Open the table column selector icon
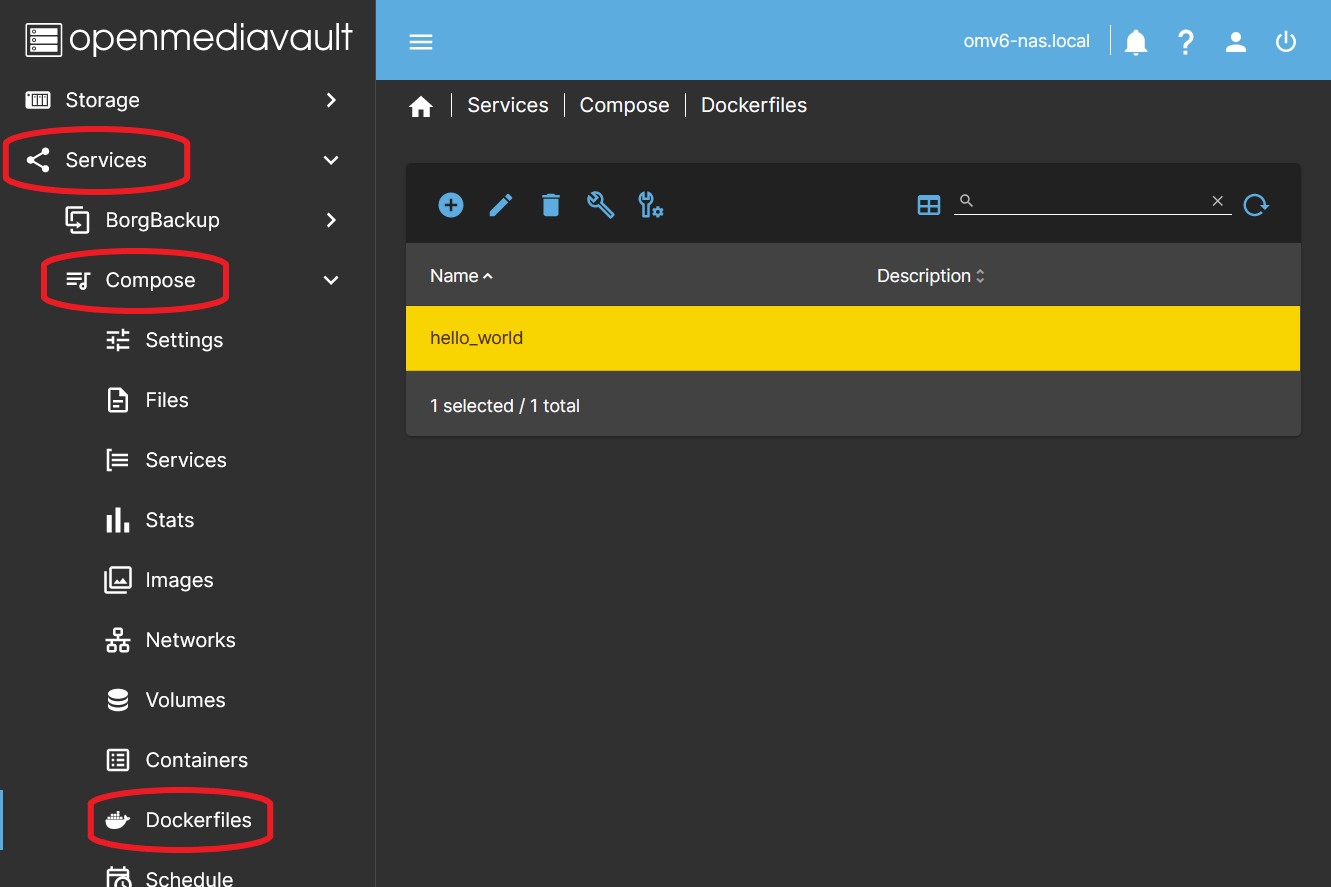1331x887 pixels. [x=929, y=205]
